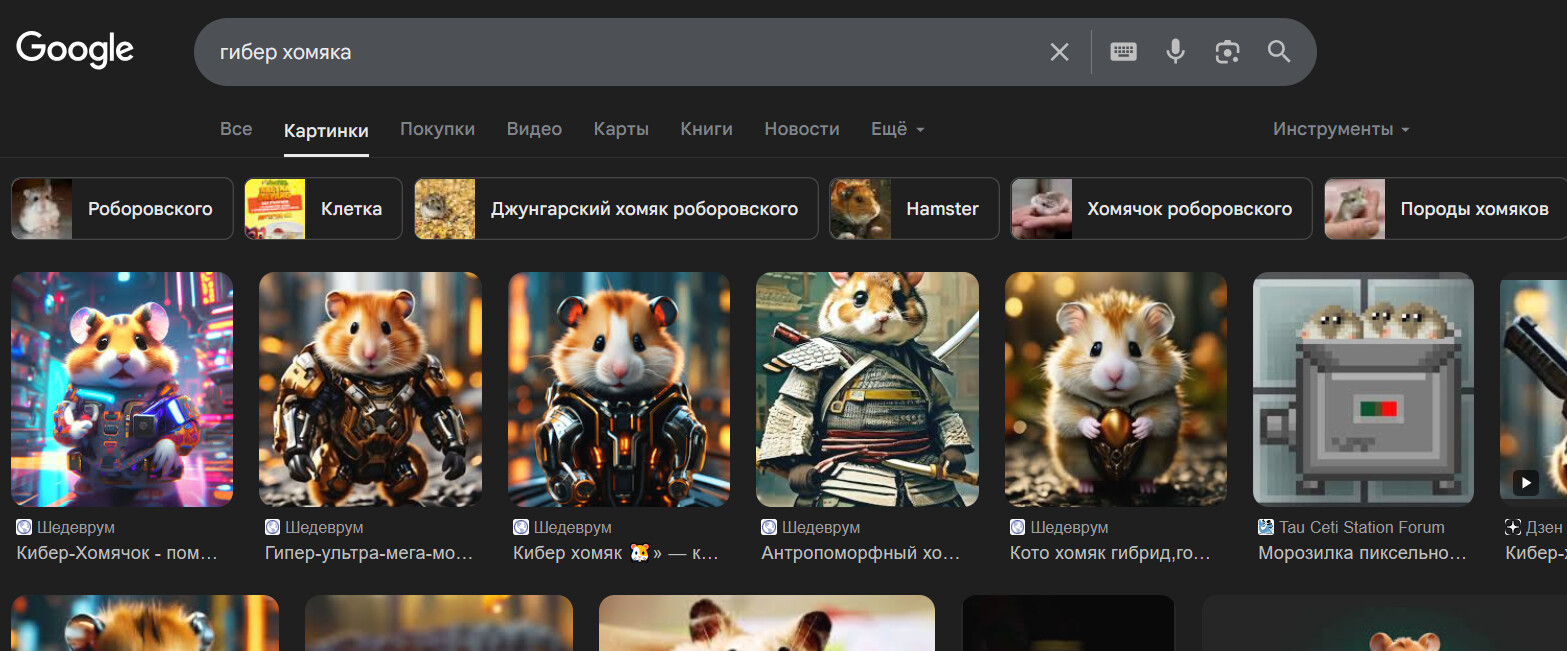Start voice search with microphone icon
The height and width of the screenshot is (651, 1567).
point(1175,52)
